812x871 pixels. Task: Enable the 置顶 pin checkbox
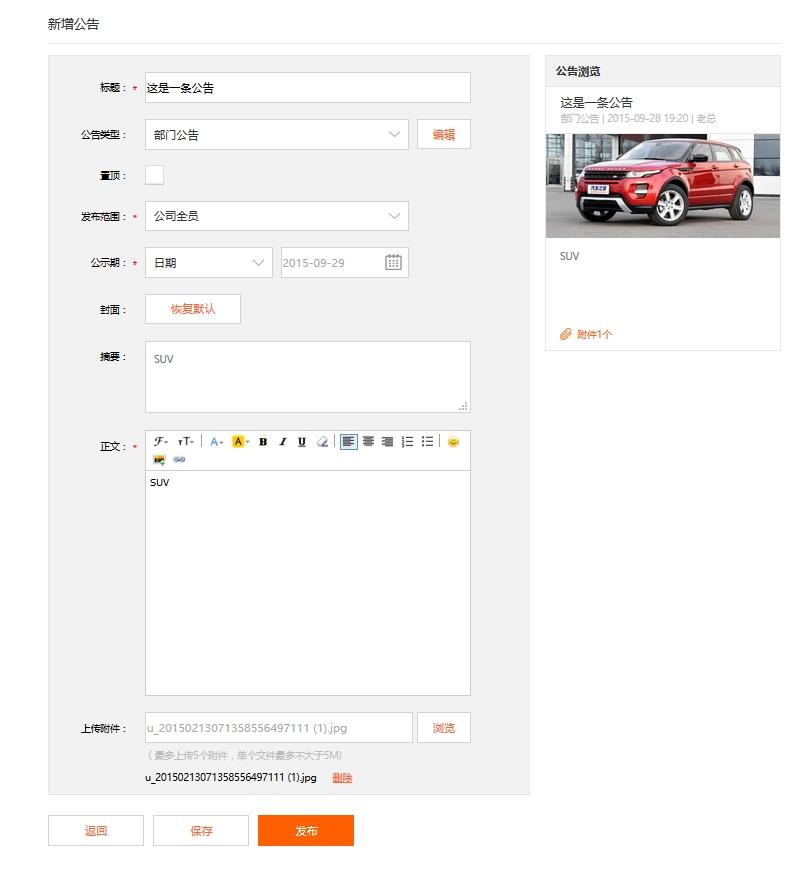(x=155, y=176)
